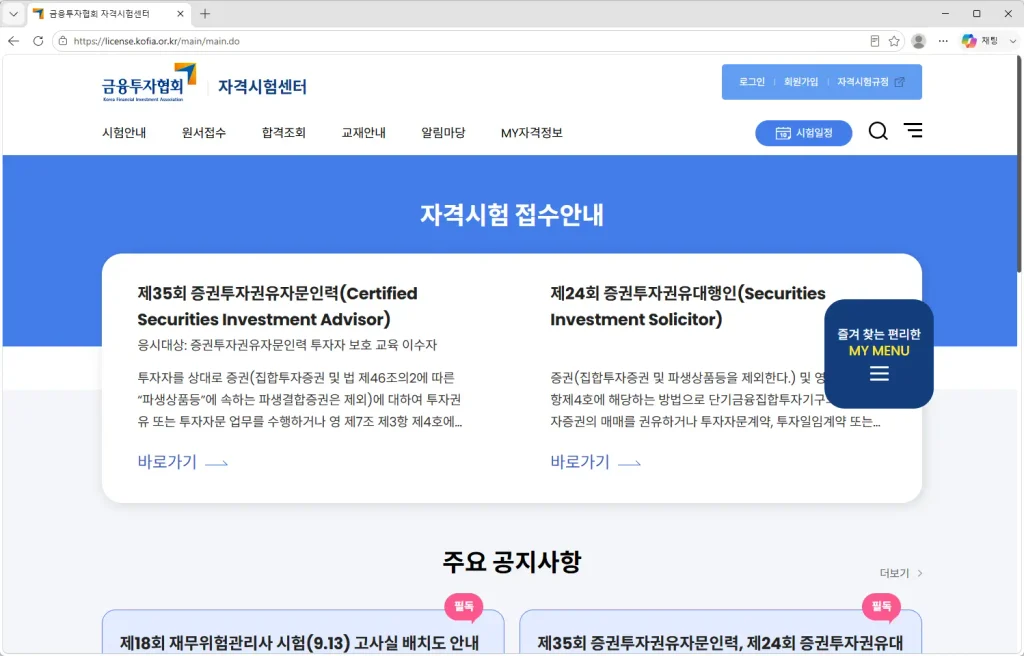Viewport: 1024px width, 656px height.
Task: Open the browser profile avatar
Action: point(918,41)
